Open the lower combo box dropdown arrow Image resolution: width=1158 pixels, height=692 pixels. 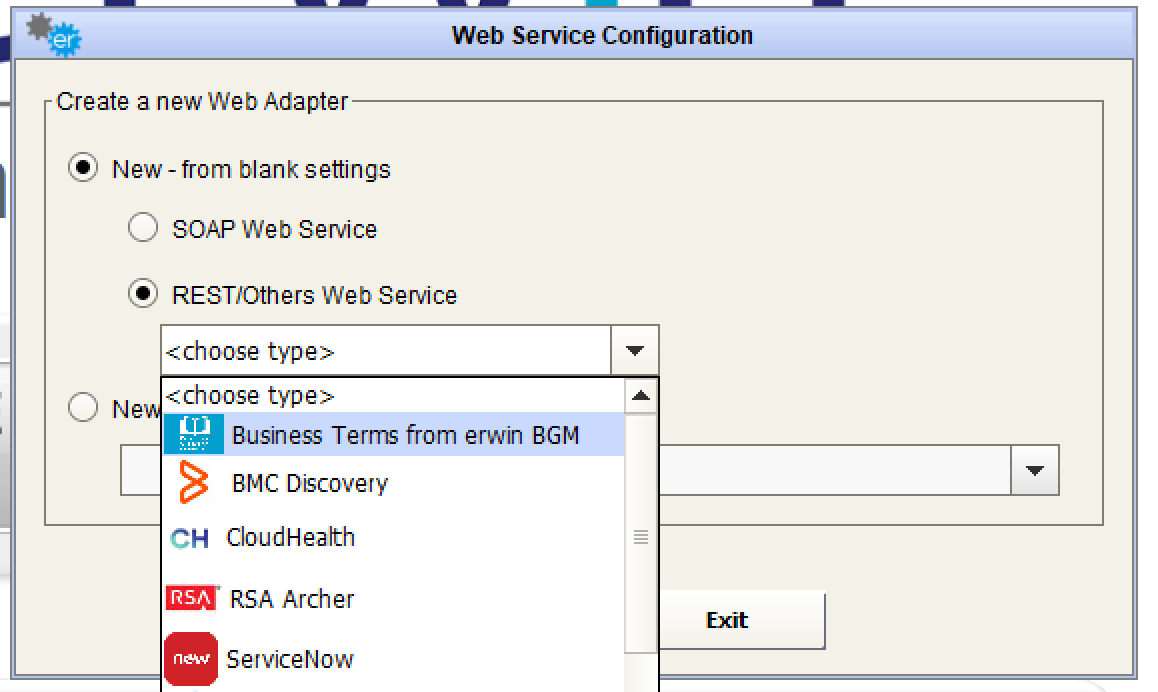coord(1035,470)
